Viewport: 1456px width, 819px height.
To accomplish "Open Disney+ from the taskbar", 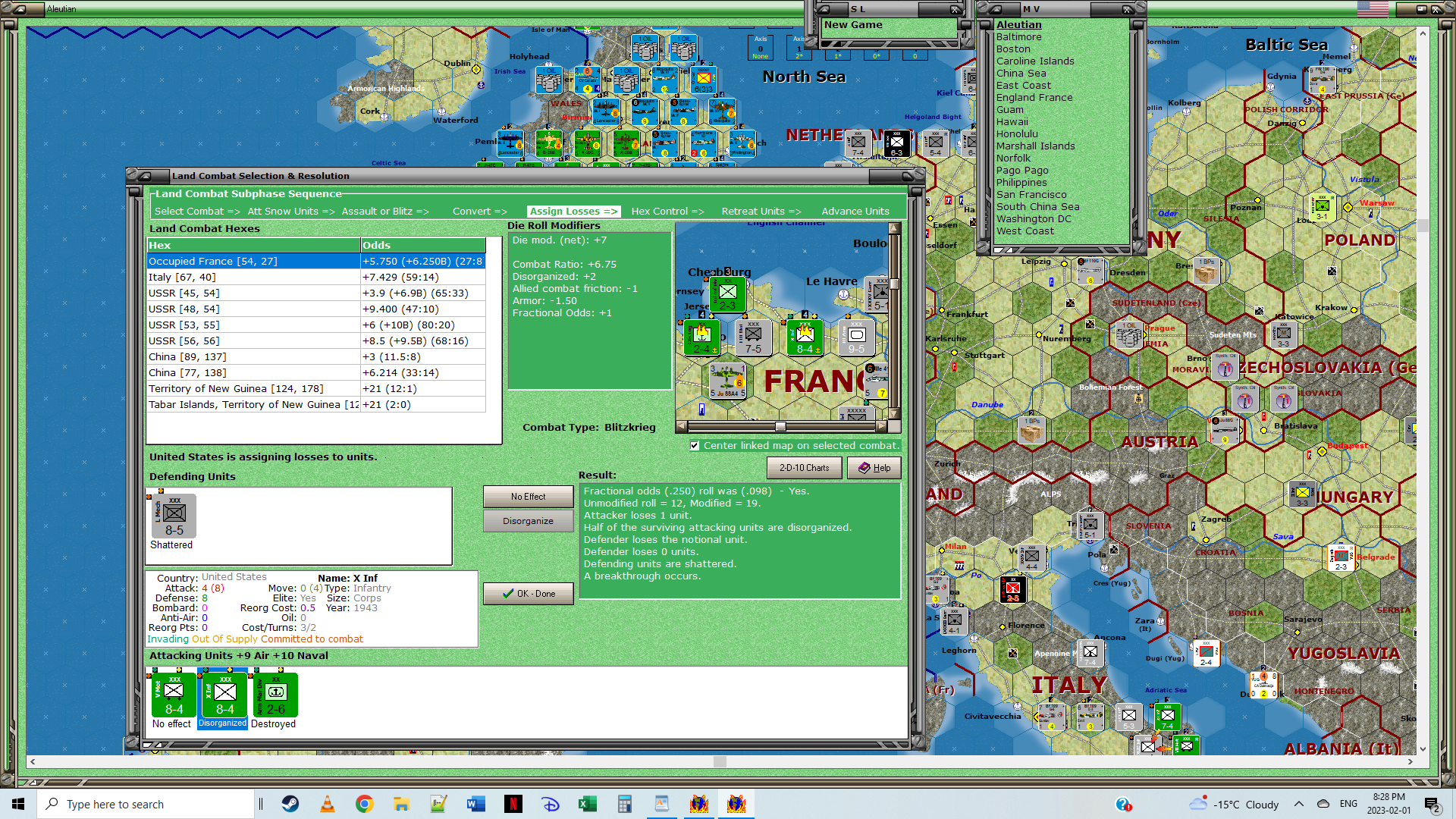I will coord(551,804).
